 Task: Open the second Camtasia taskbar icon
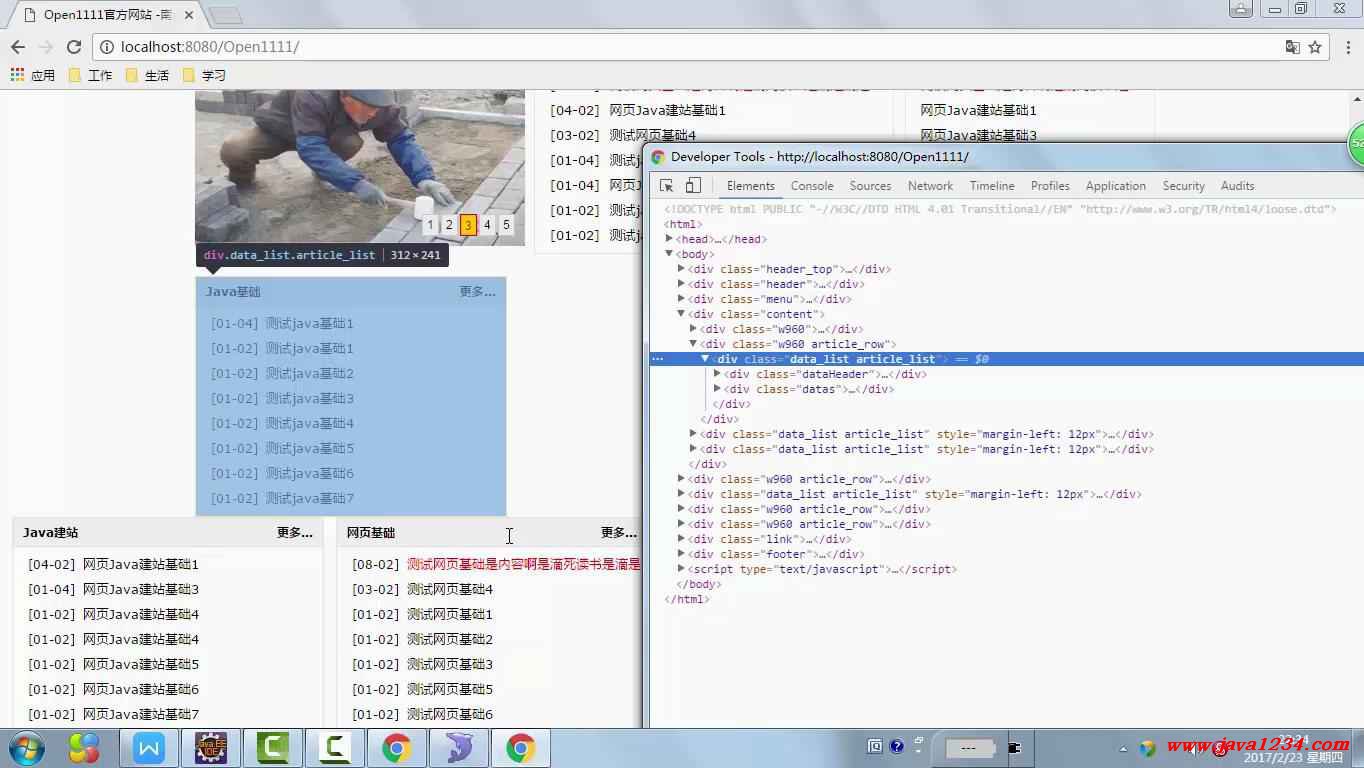coord(334,748)
